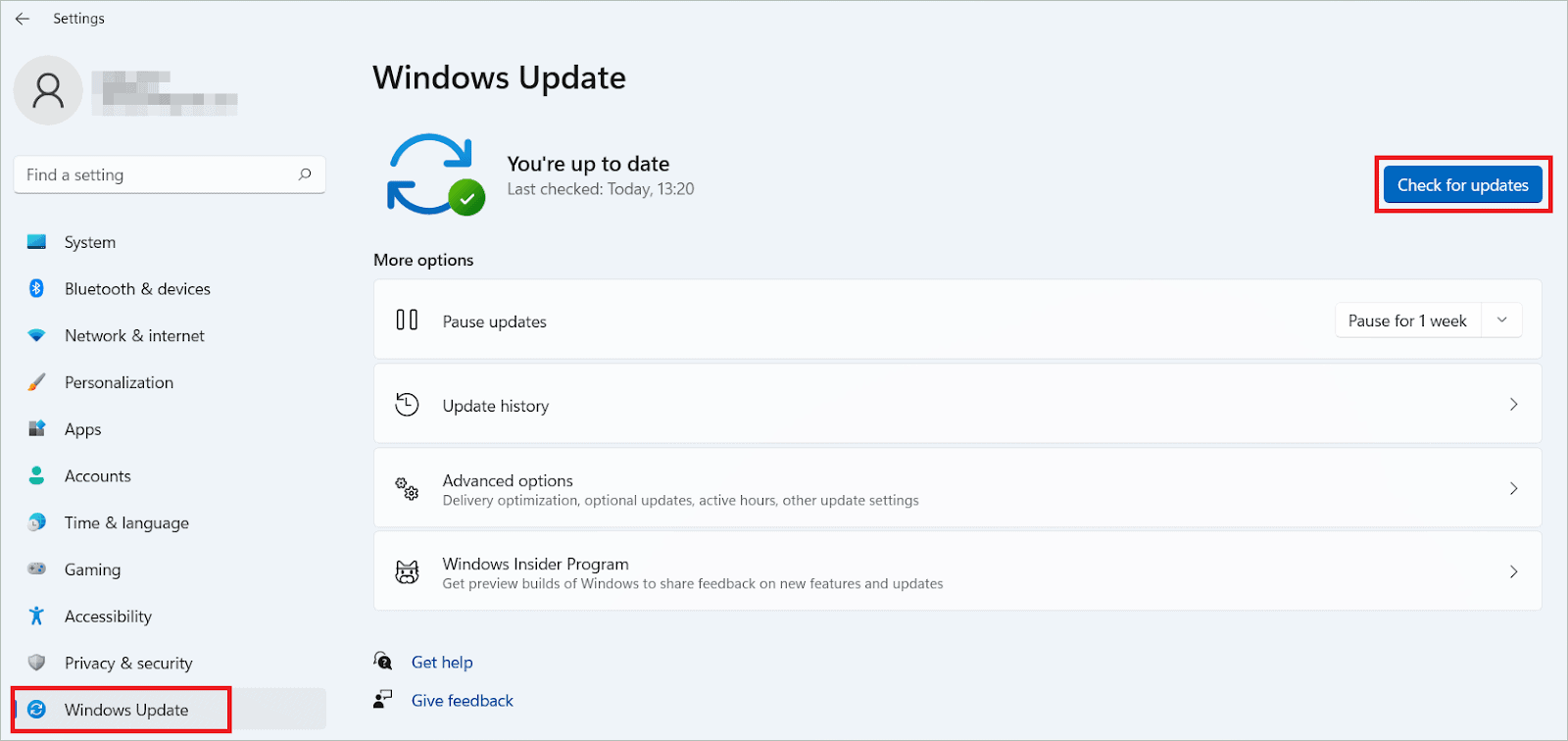Click the Give feedback person icon
Viewport: 1568px width, 741px height.
[x=383, y=700]
